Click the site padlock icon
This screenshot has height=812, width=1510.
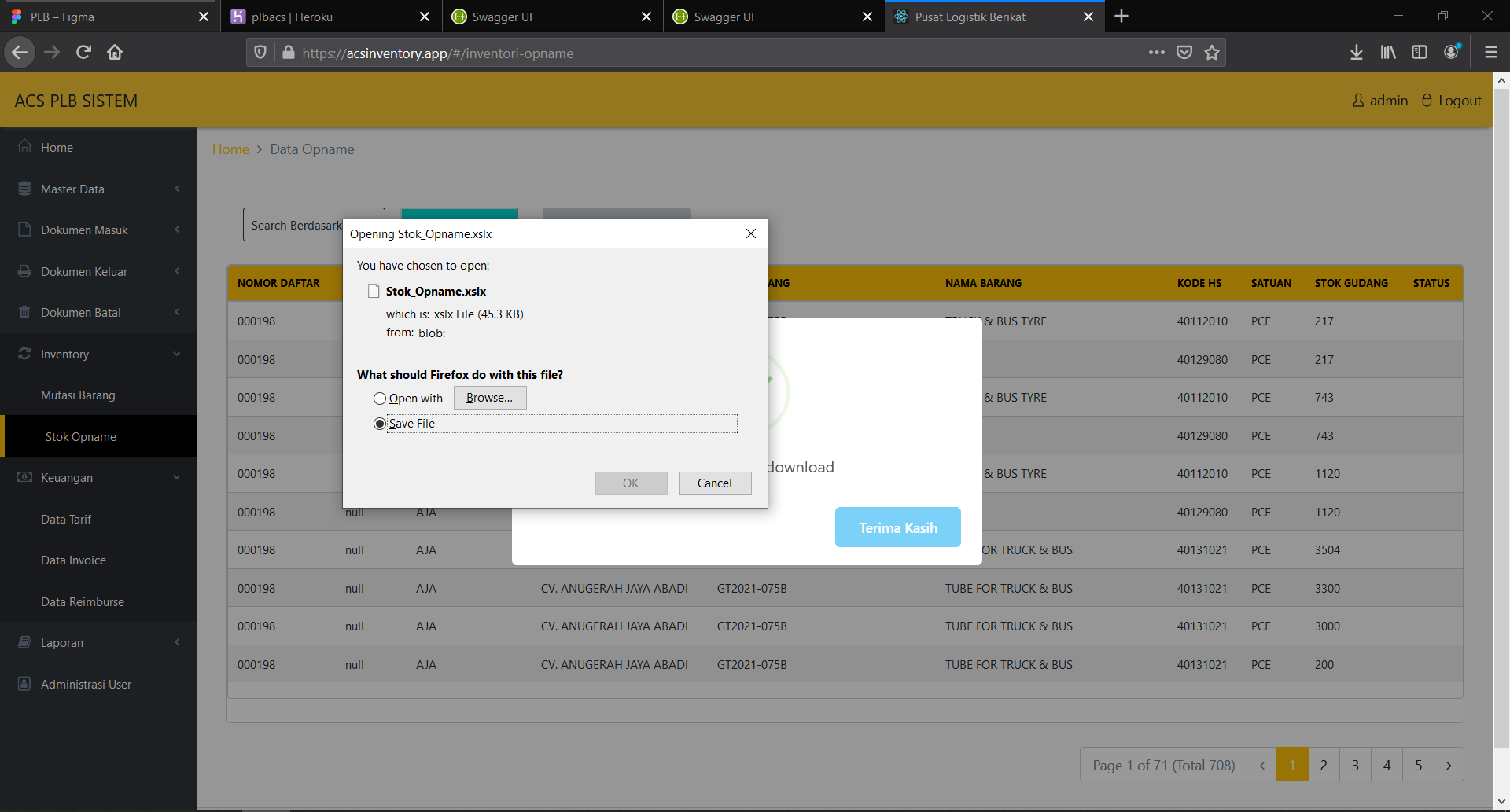tap(288, 53)
